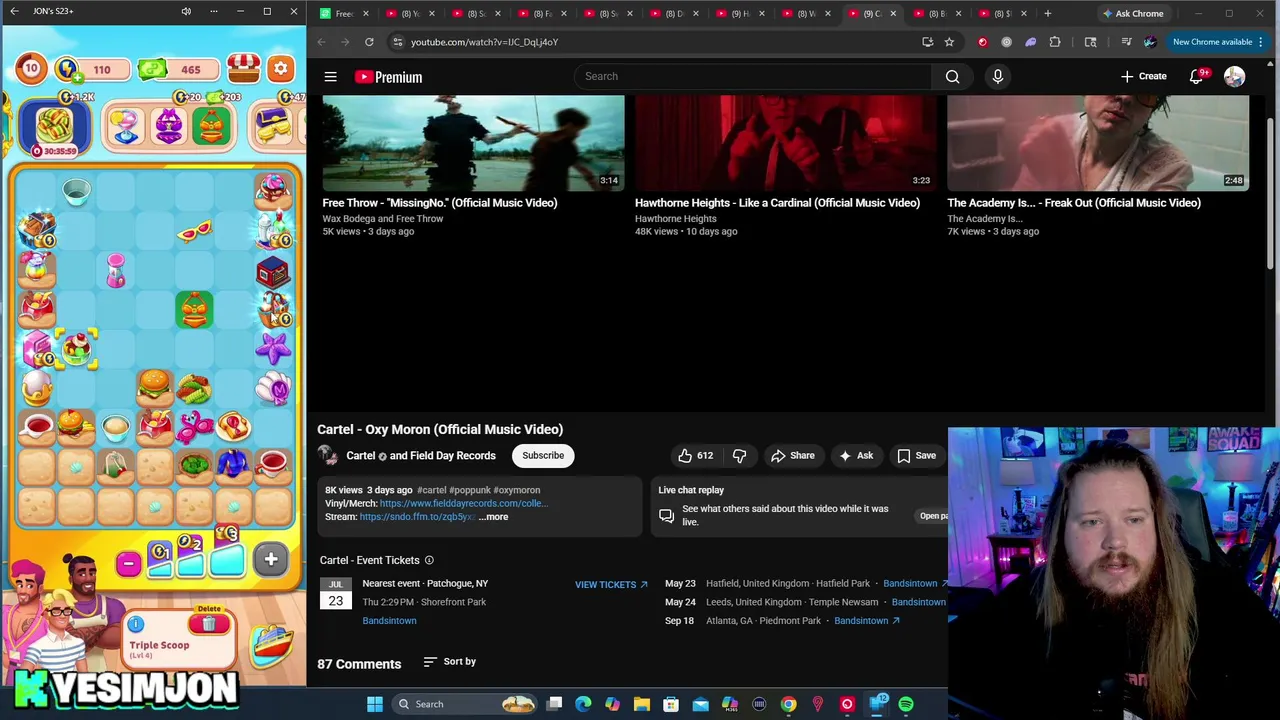Viewport: 1280px width, 720px height.
Task: Open The Academy Is... Freak Out thumbnail
Action: point(1097,143)
